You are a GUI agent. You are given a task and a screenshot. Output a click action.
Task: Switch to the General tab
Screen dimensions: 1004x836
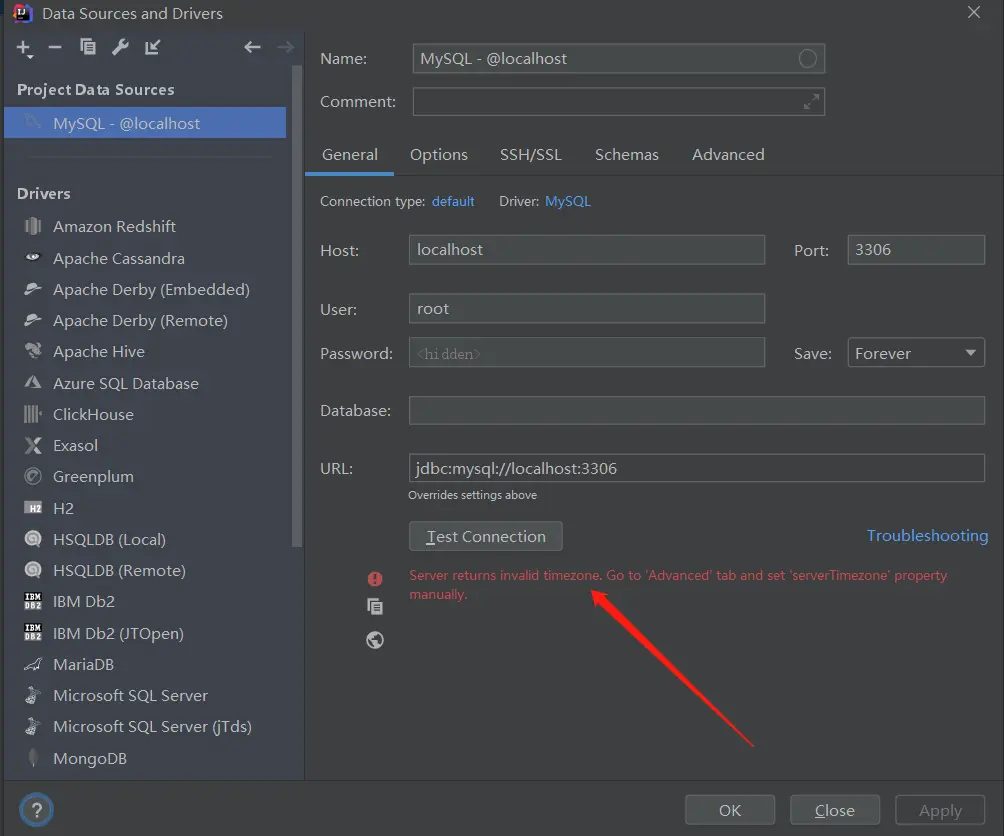tap(350, 155)
